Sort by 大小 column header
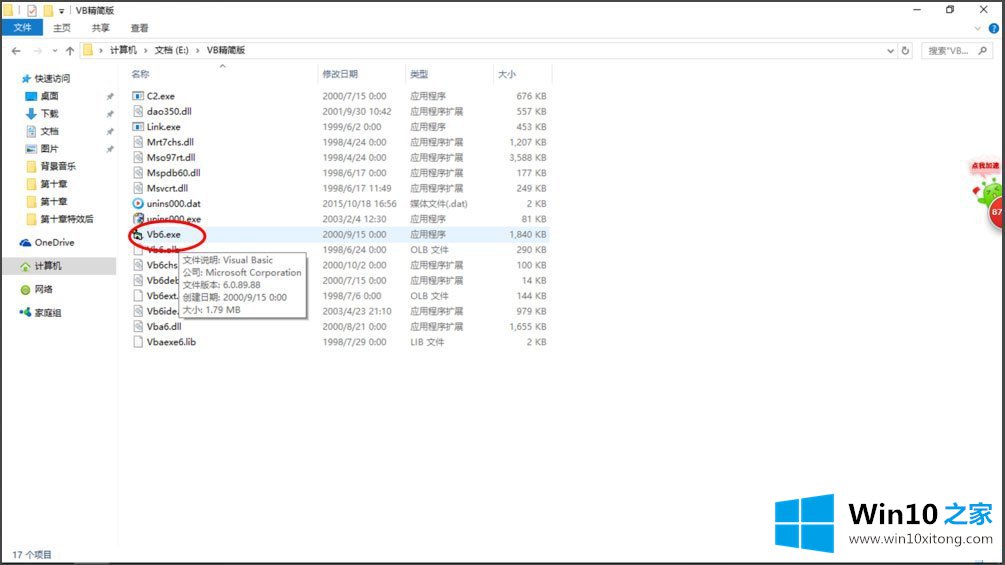The height and width of the screenshot is (565, 1005). [x=507, y=74]
